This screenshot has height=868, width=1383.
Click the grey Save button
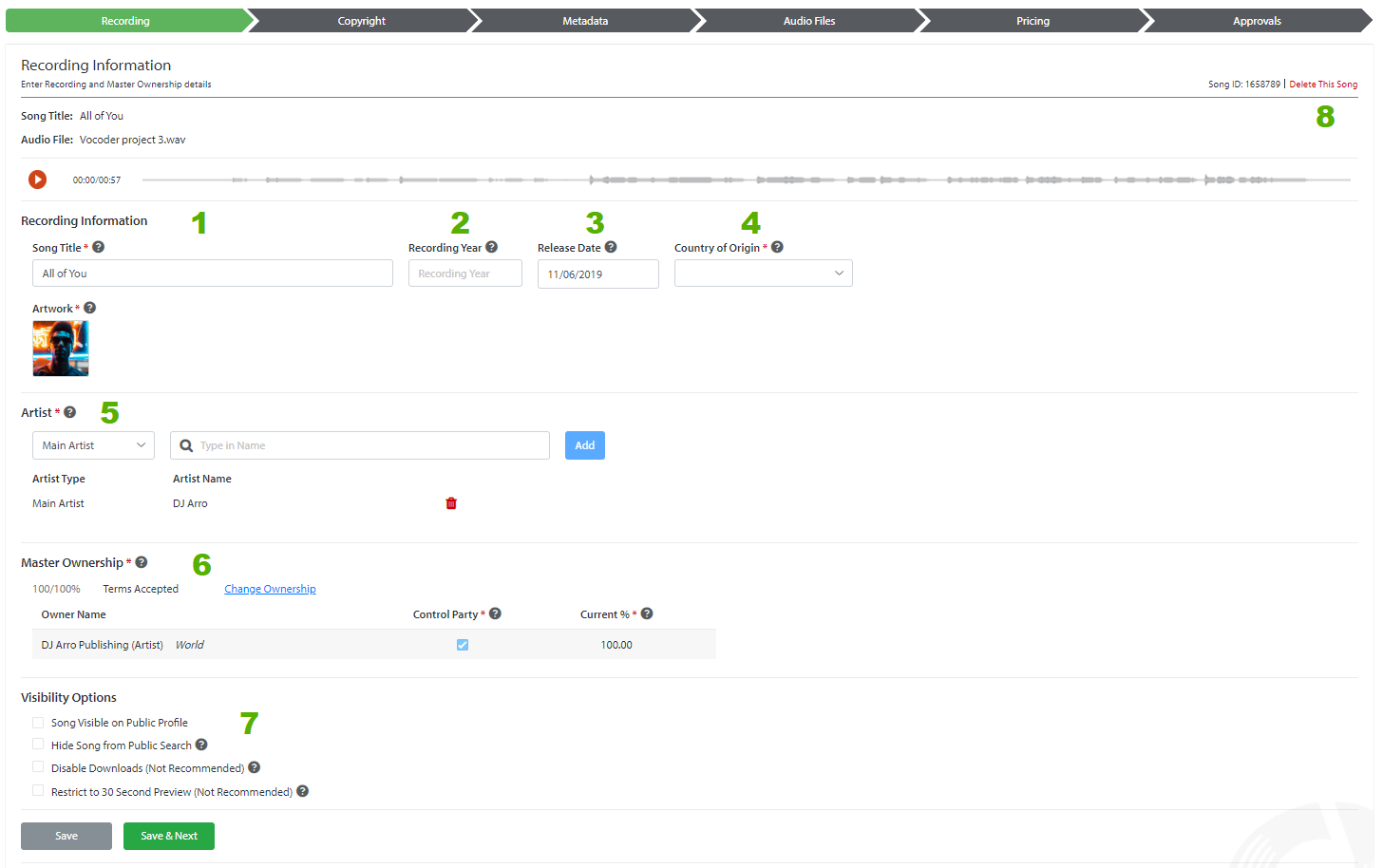[x=66, y=836]
